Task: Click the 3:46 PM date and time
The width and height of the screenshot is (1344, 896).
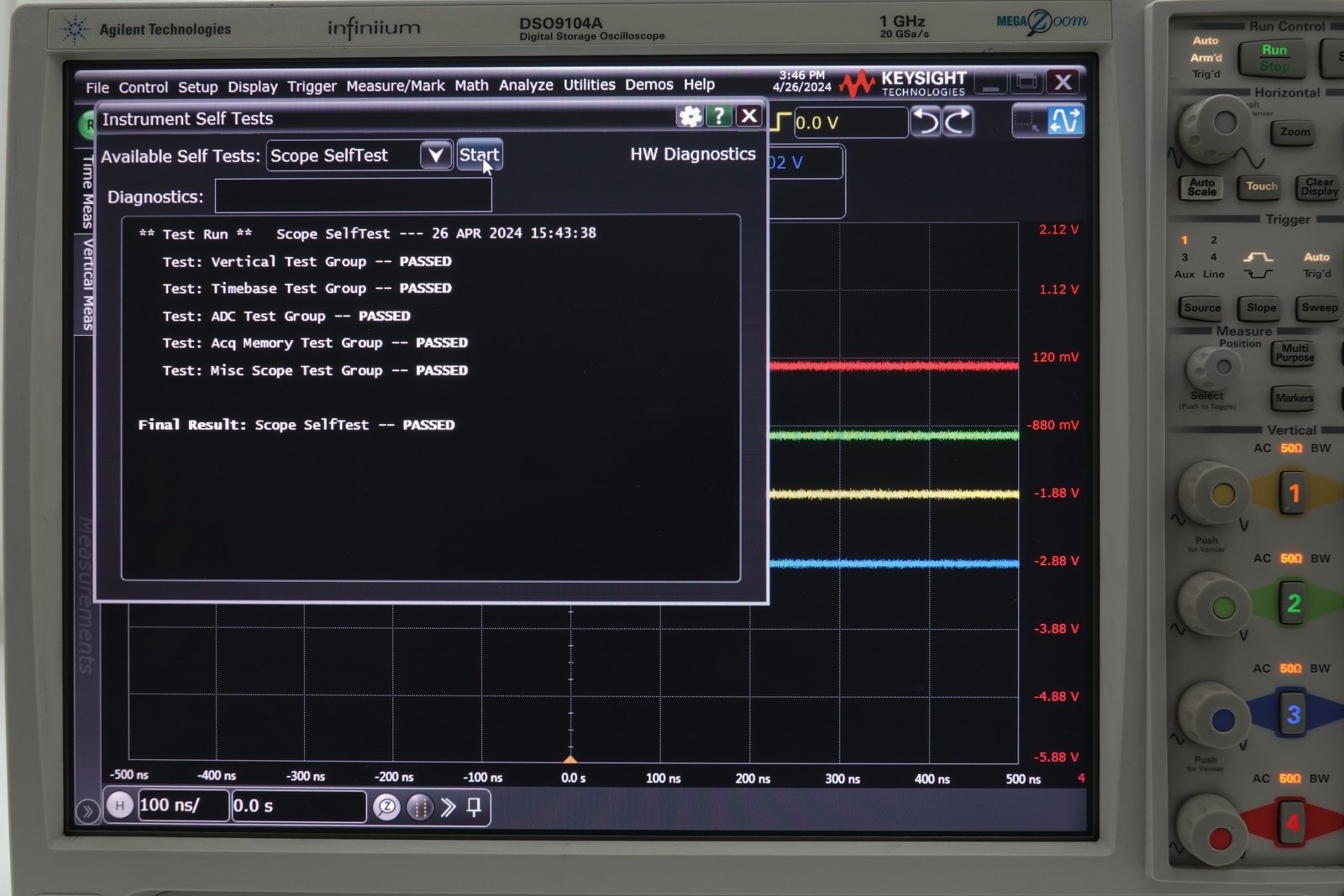Action: pos(802,81)
